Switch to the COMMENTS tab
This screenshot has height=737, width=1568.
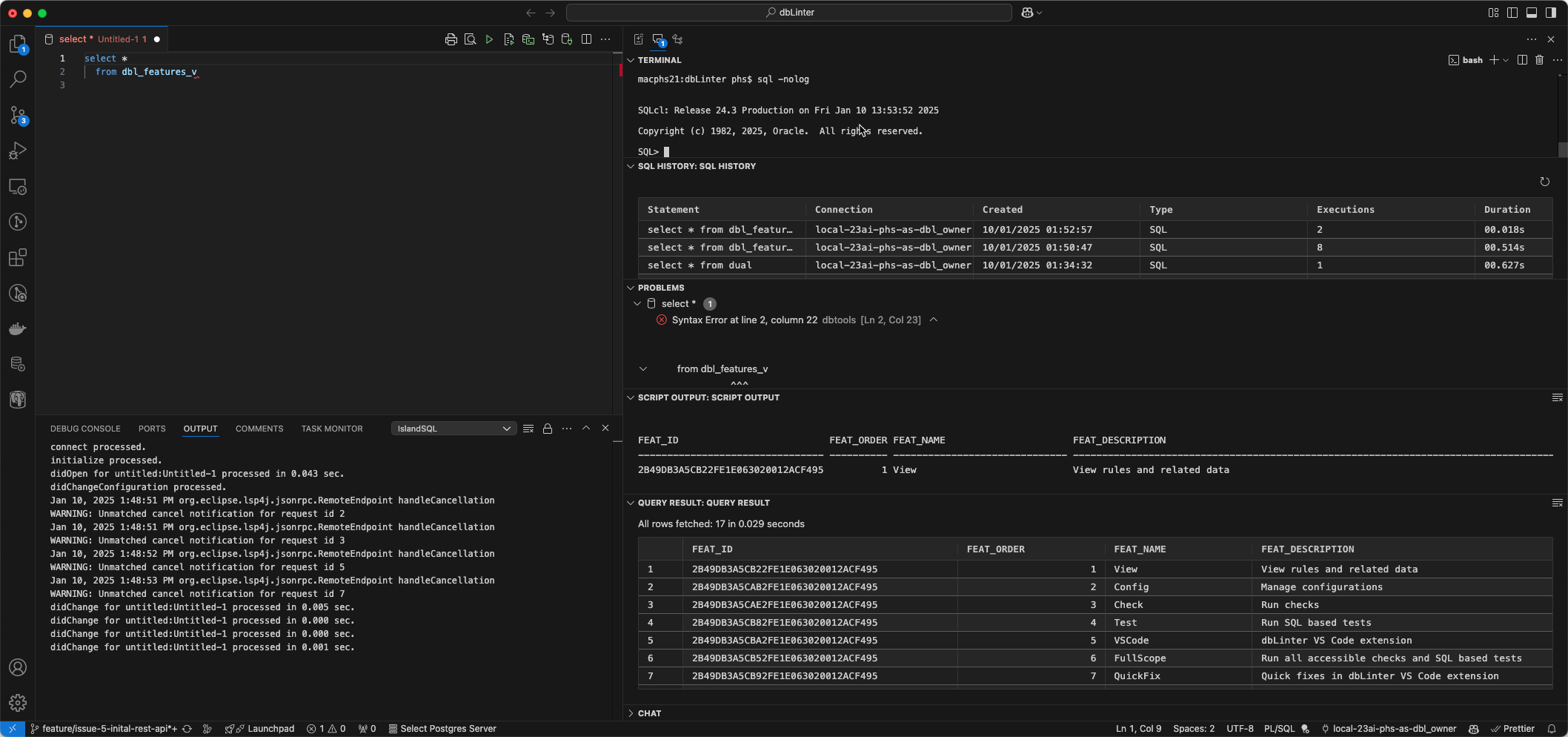point(259,429)
